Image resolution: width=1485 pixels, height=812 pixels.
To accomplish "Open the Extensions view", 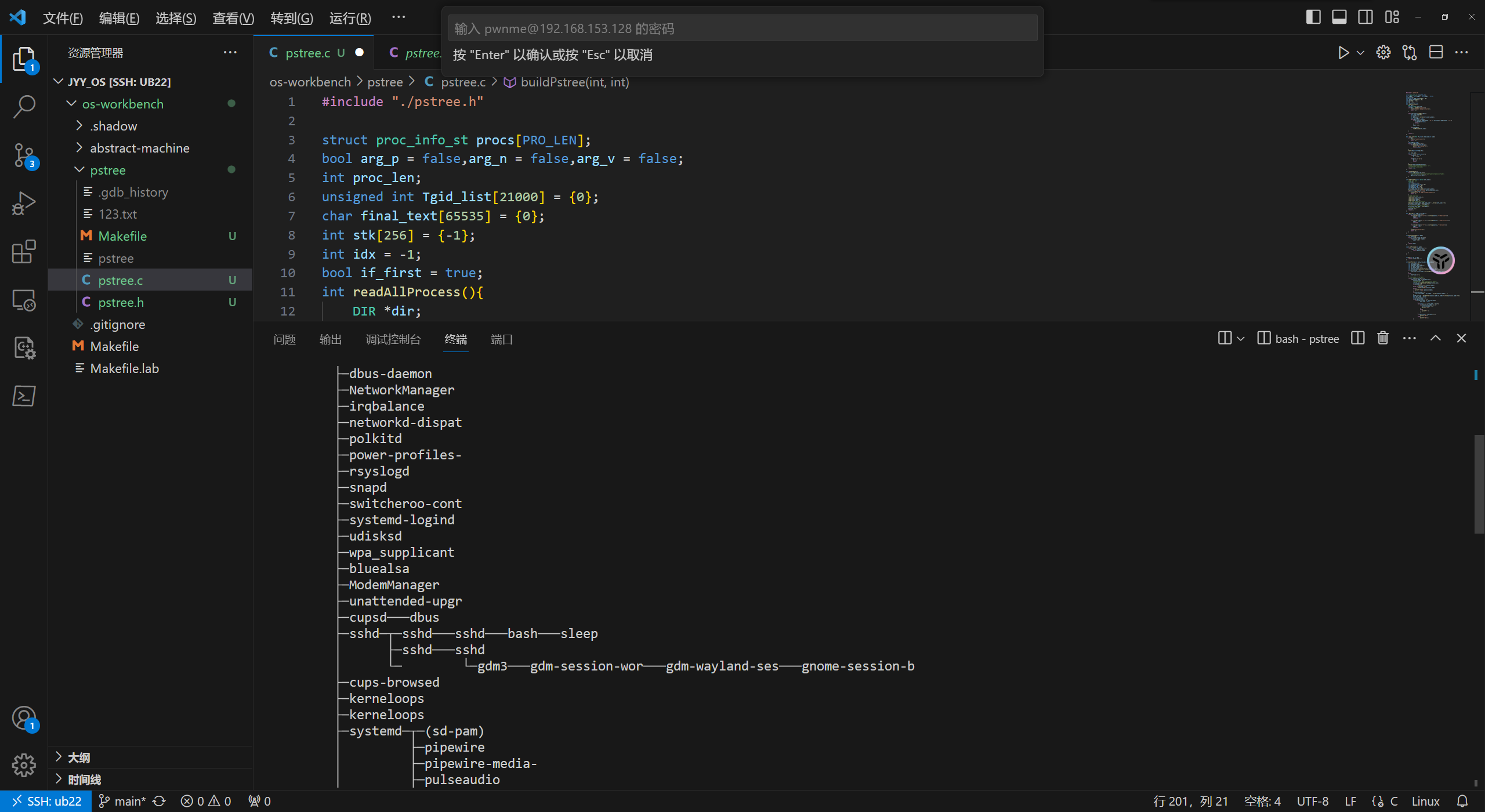I will coord(24,252).
